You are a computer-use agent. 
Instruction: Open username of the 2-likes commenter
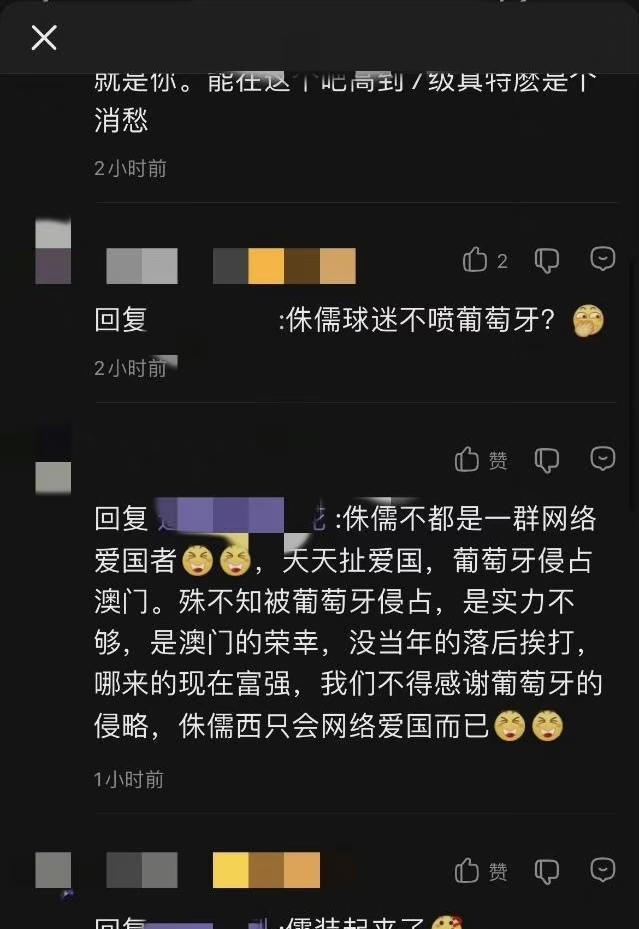142,266
